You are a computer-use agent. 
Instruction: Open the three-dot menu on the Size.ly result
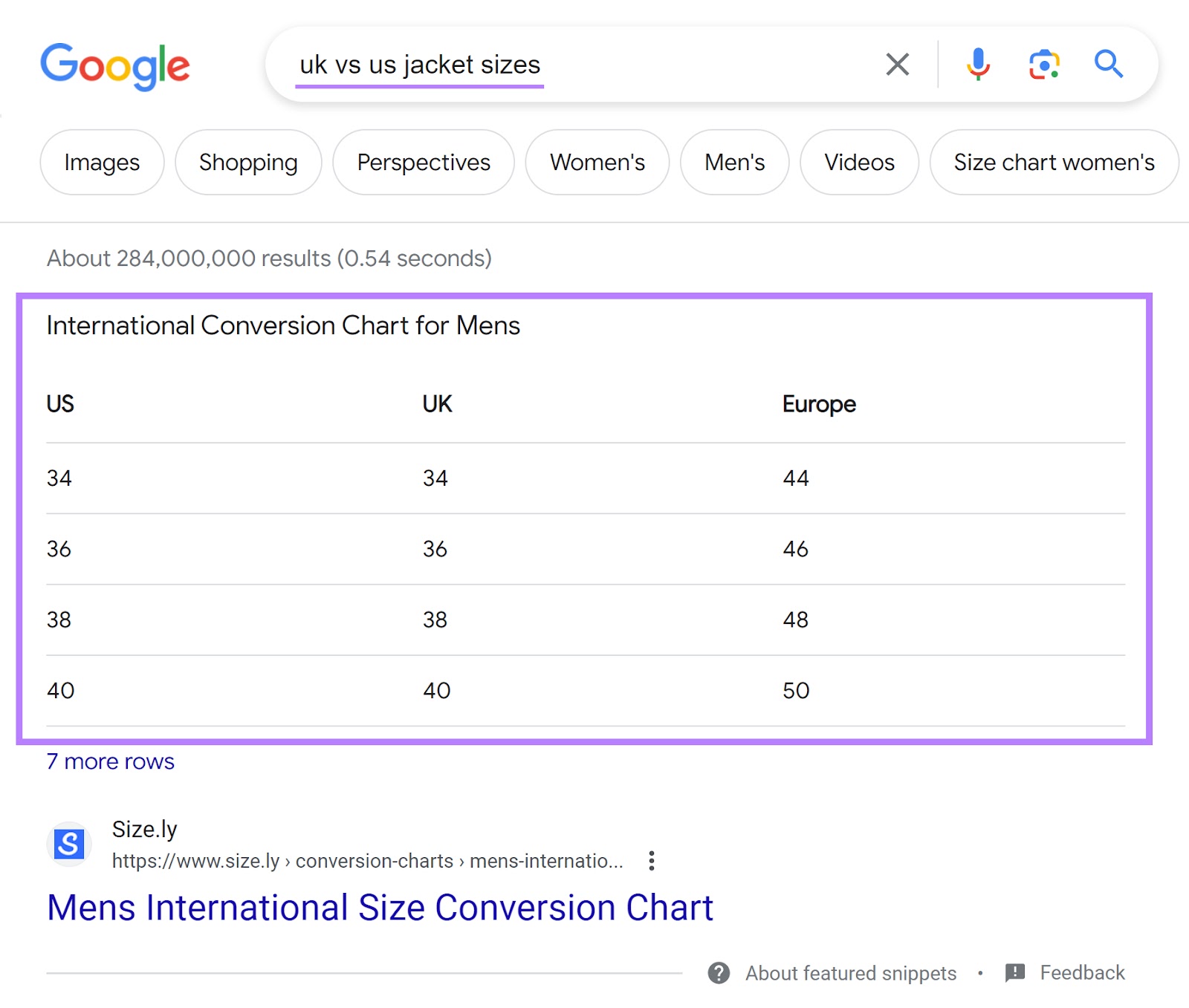pos(651,860)
